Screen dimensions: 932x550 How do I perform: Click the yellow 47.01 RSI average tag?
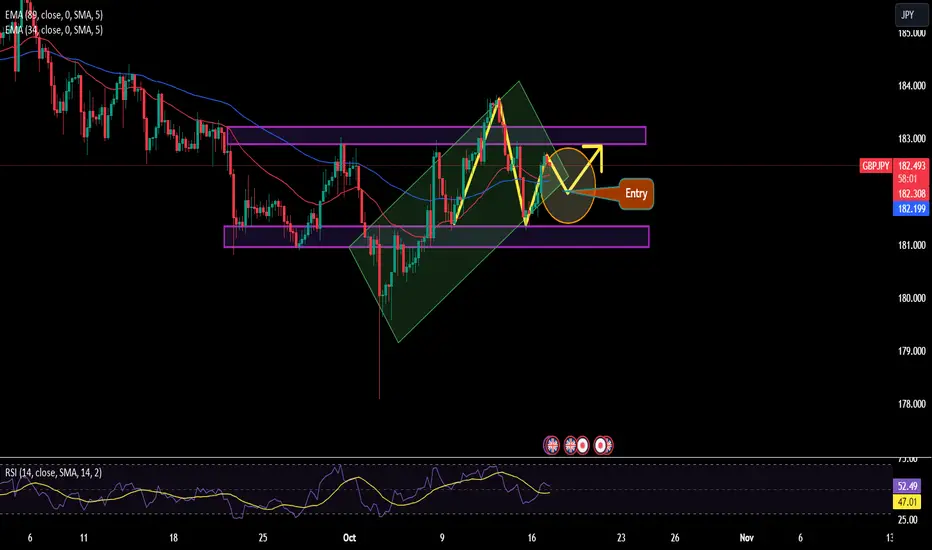[908, 502]
